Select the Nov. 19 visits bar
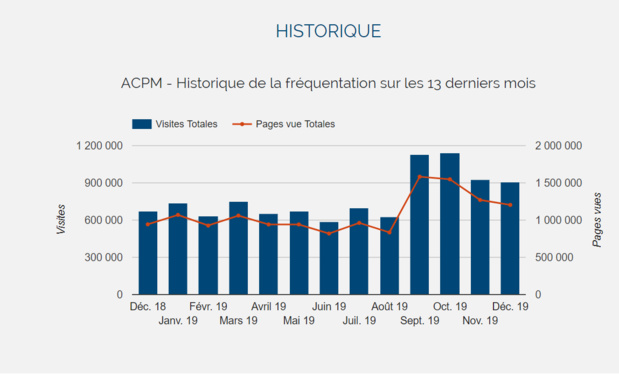619x375 pixels. [480, 237]
